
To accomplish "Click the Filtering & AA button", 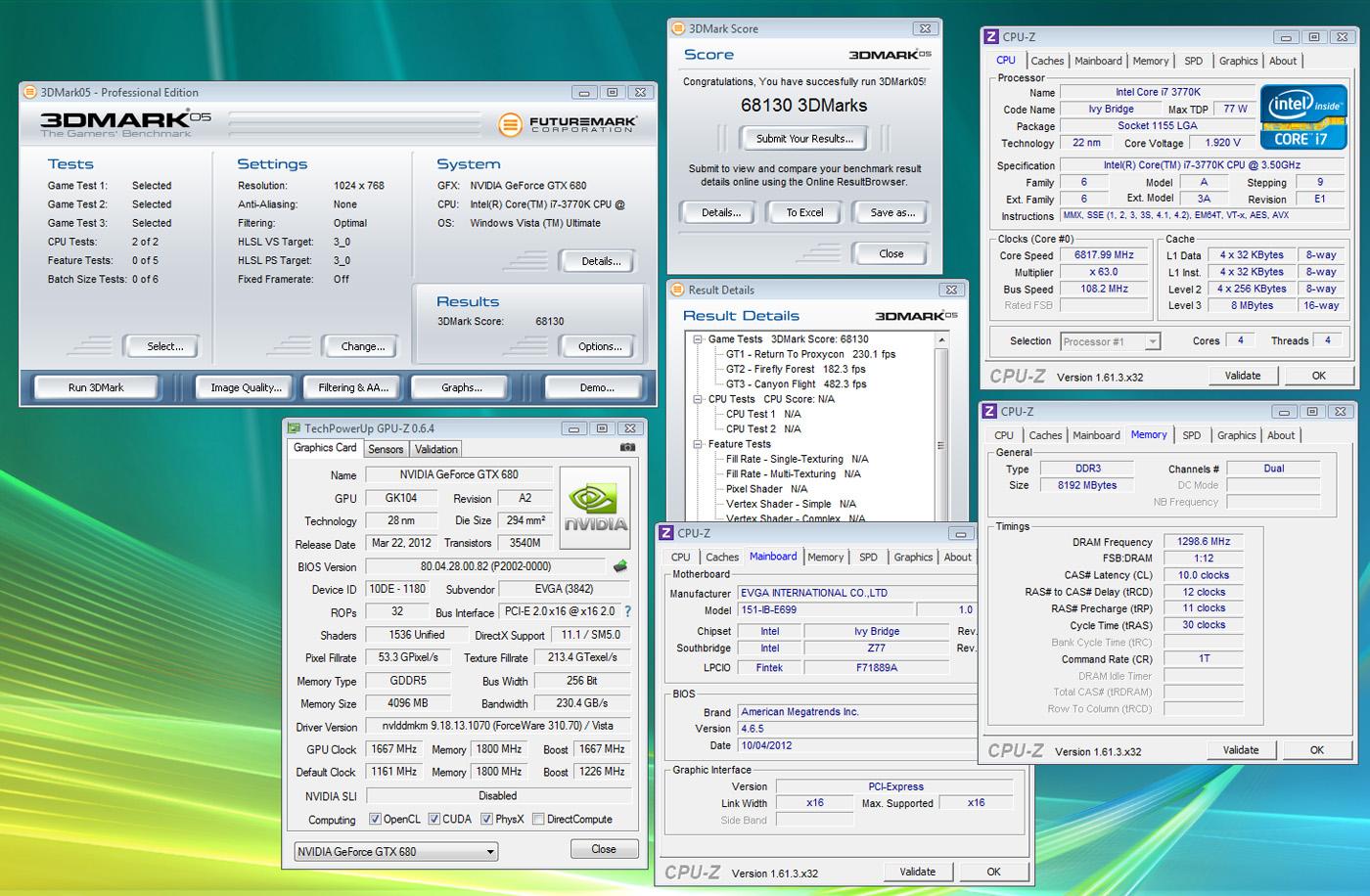I will (x=353, y=387).
